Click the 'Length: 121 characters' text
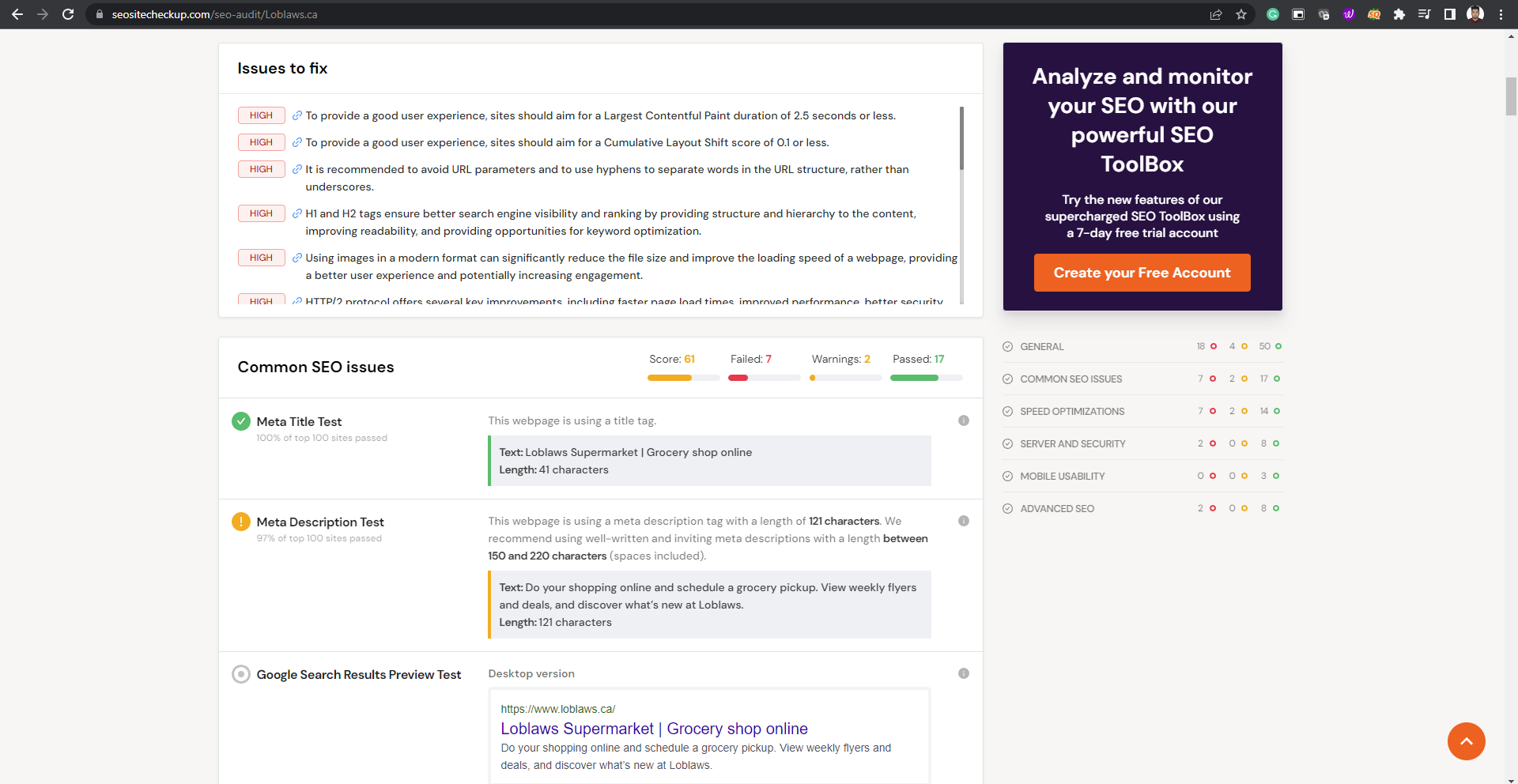 (x=555, y=622)
